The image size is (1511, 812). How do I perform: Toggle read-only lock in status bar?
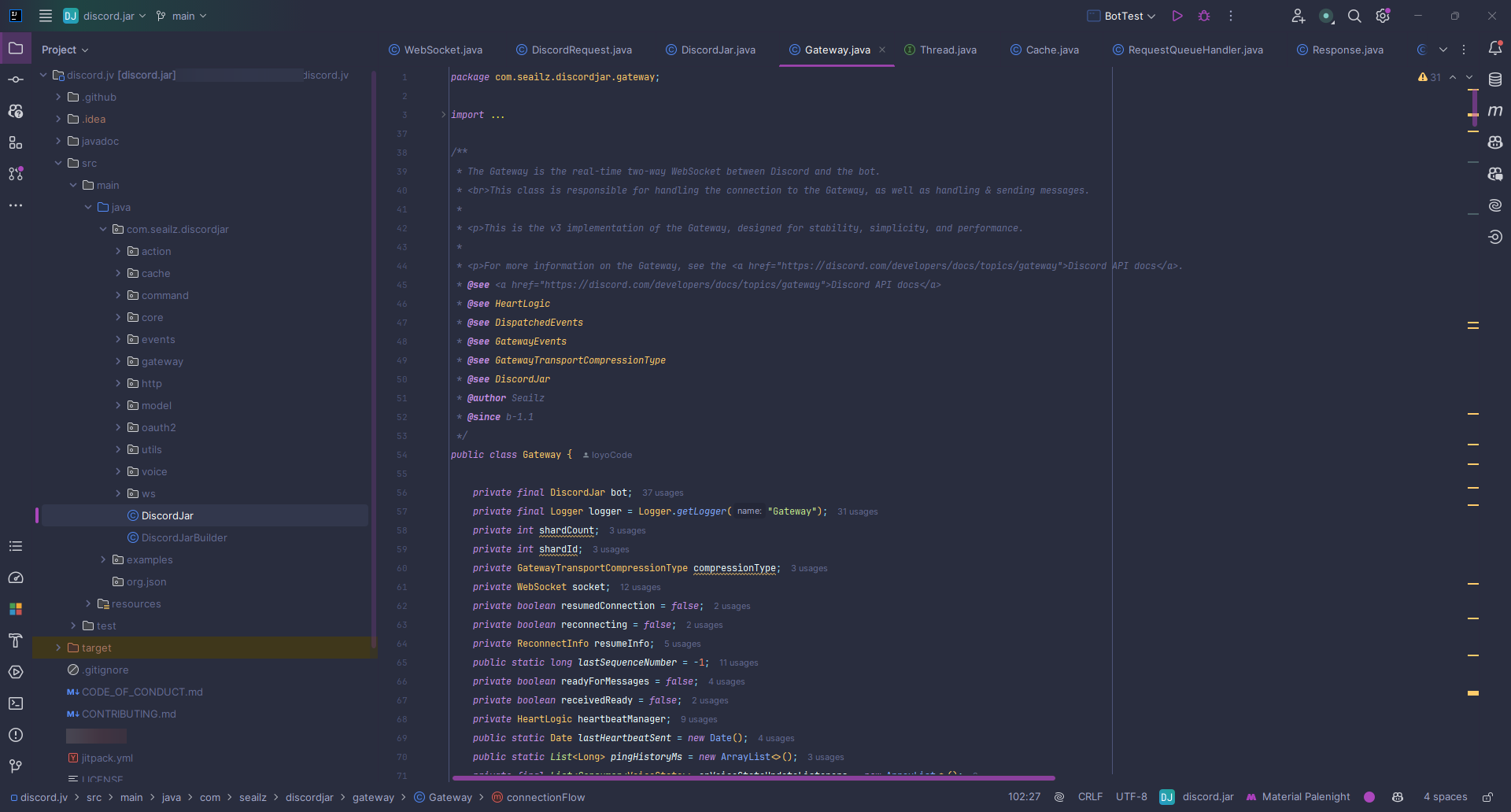point(1487,797)
